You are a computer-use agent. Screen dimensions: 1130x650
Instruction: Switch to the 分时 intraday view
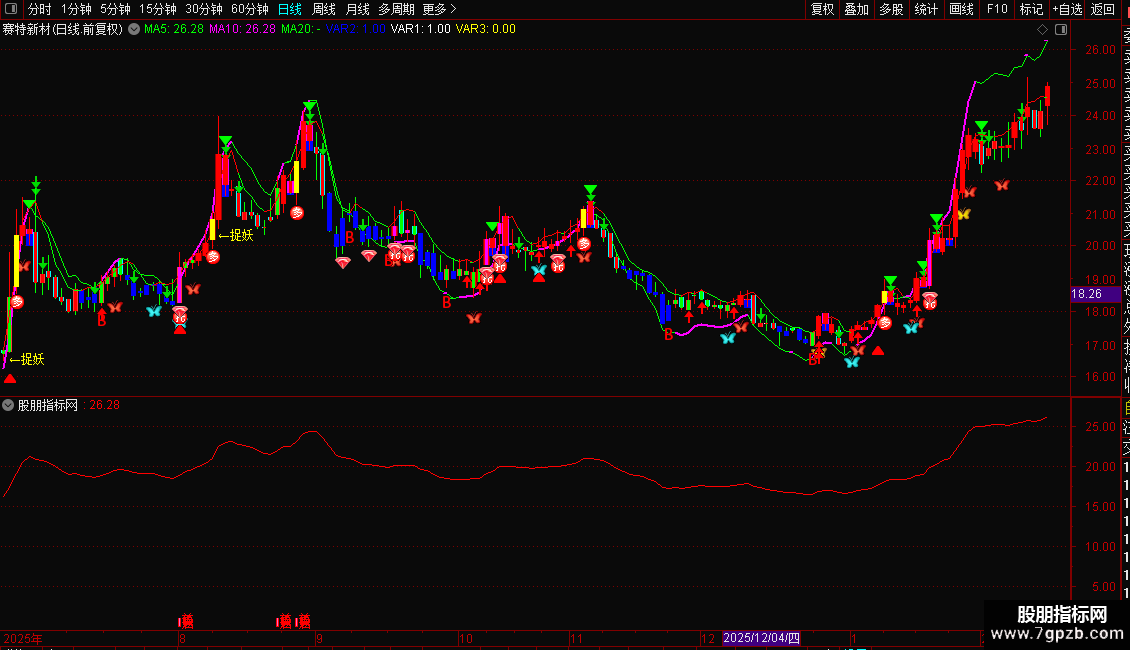click(39, 9)
